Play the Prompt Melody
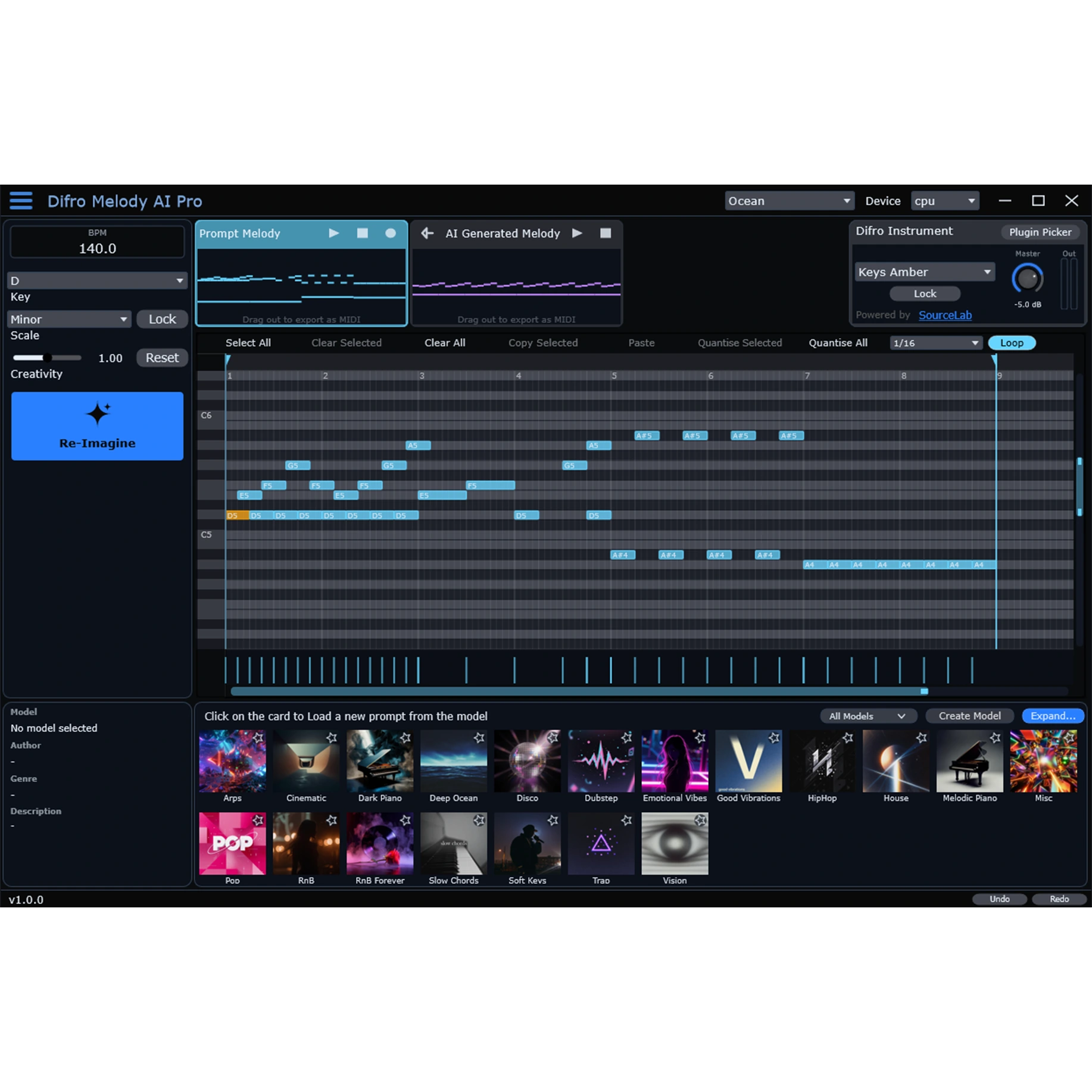The height and width of the screenshot is (1092, 1092). (334, 233)
